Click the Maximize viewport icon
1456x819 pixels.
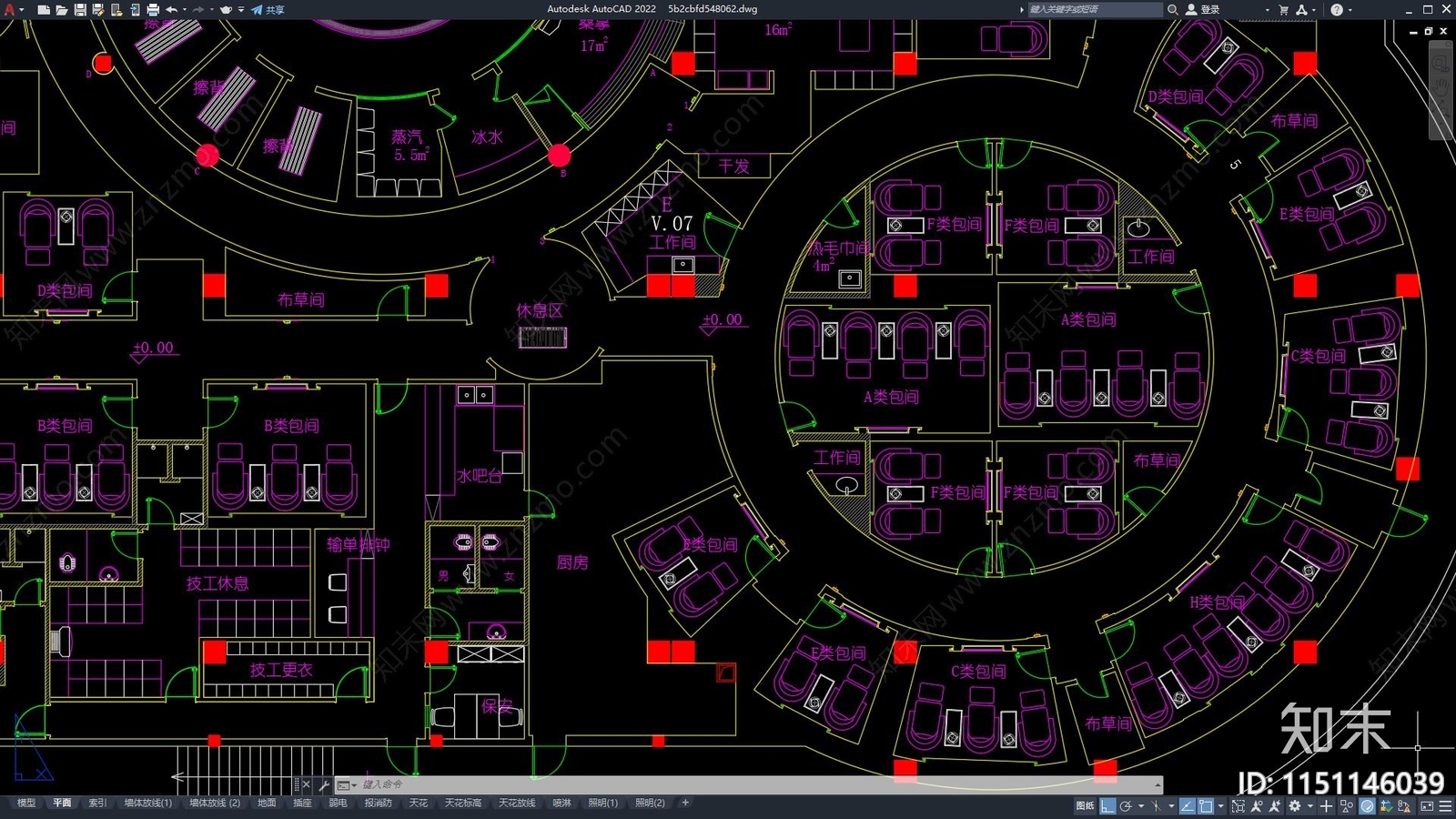(1239, 805)
